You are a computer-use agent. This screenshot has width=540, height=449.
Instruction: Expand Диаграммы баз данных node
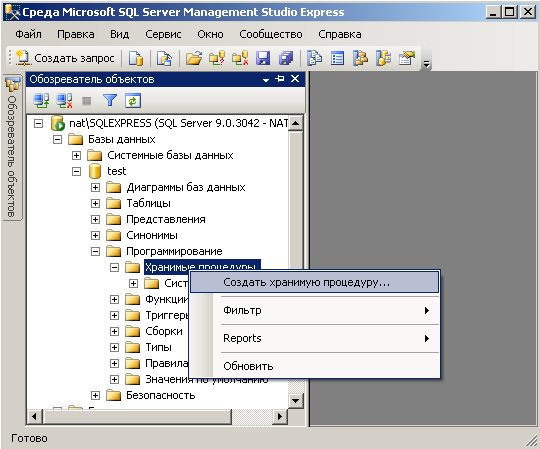point(95,187)
